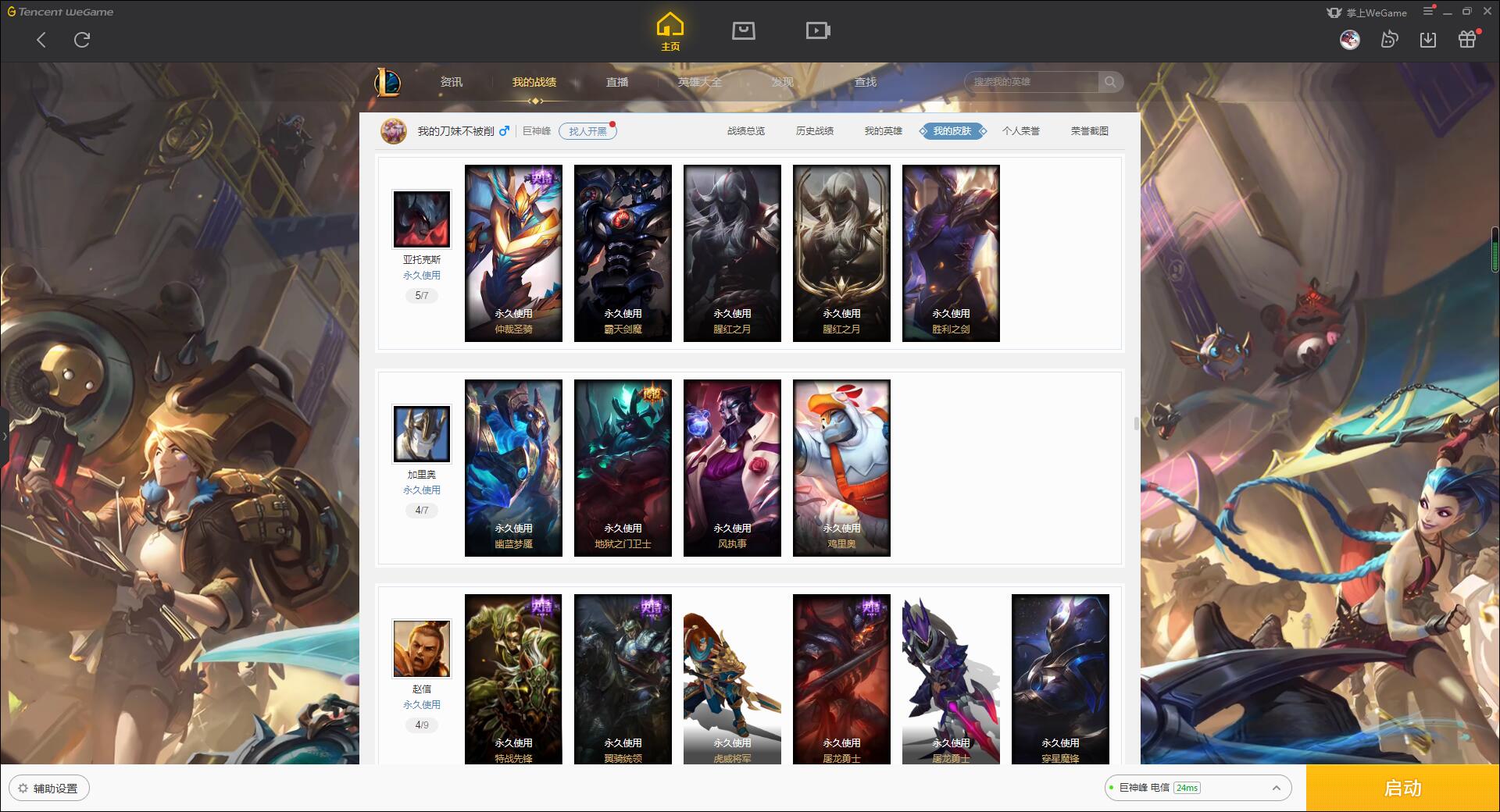The height and width of the screenshot is (812, 1500).
Task: Open the video camera icon
Action: point(818,31)
